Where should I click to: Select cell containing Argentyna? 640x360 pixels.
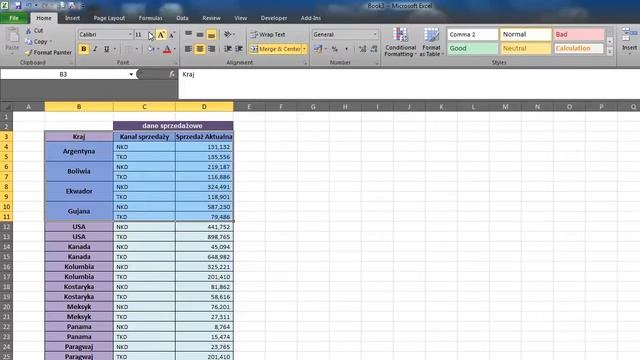pyautogui.click(x=79, y=151)
